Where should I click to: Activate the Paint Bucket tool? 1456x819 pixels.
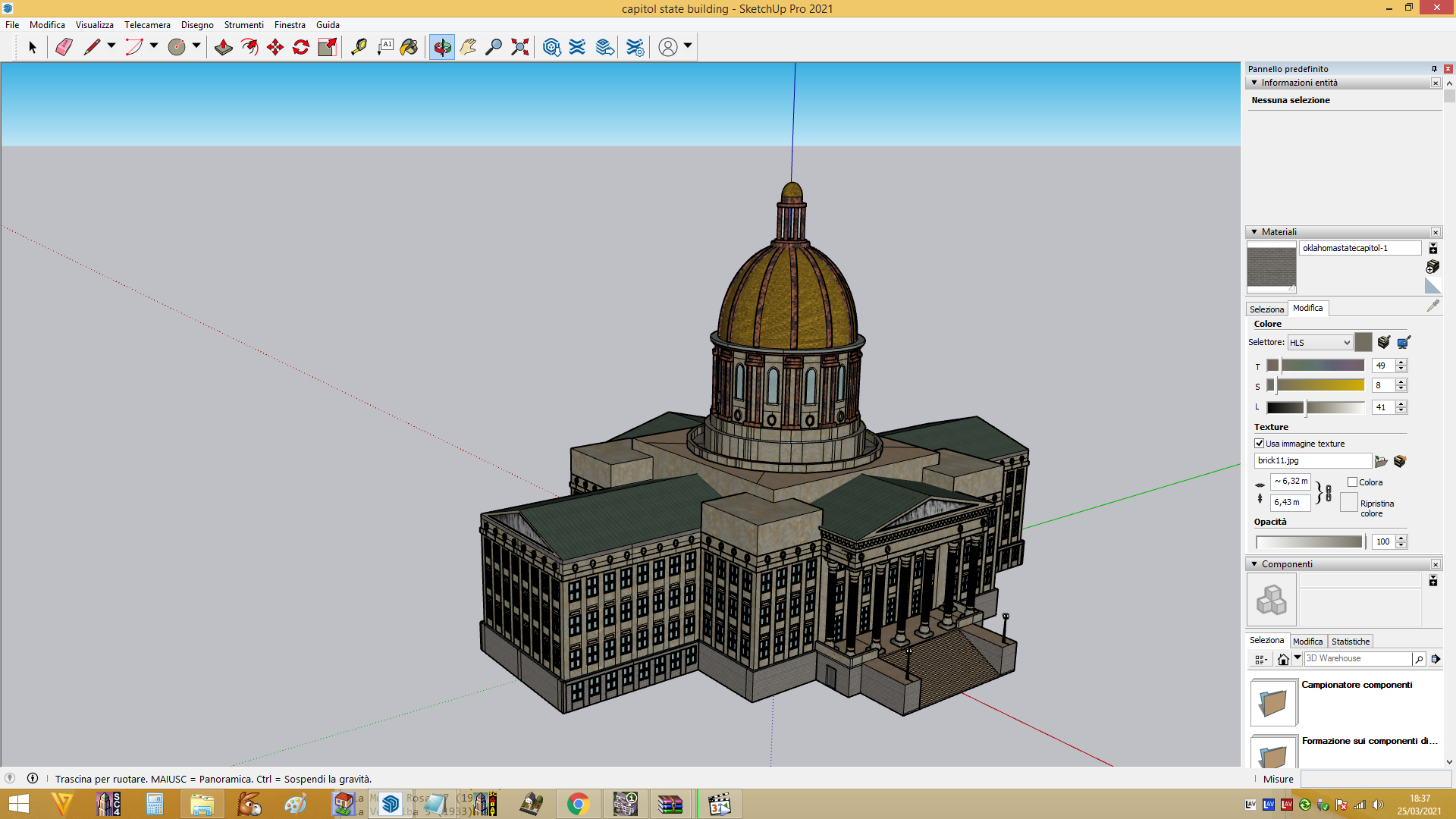pyautogui.click(x=409, y=47)
